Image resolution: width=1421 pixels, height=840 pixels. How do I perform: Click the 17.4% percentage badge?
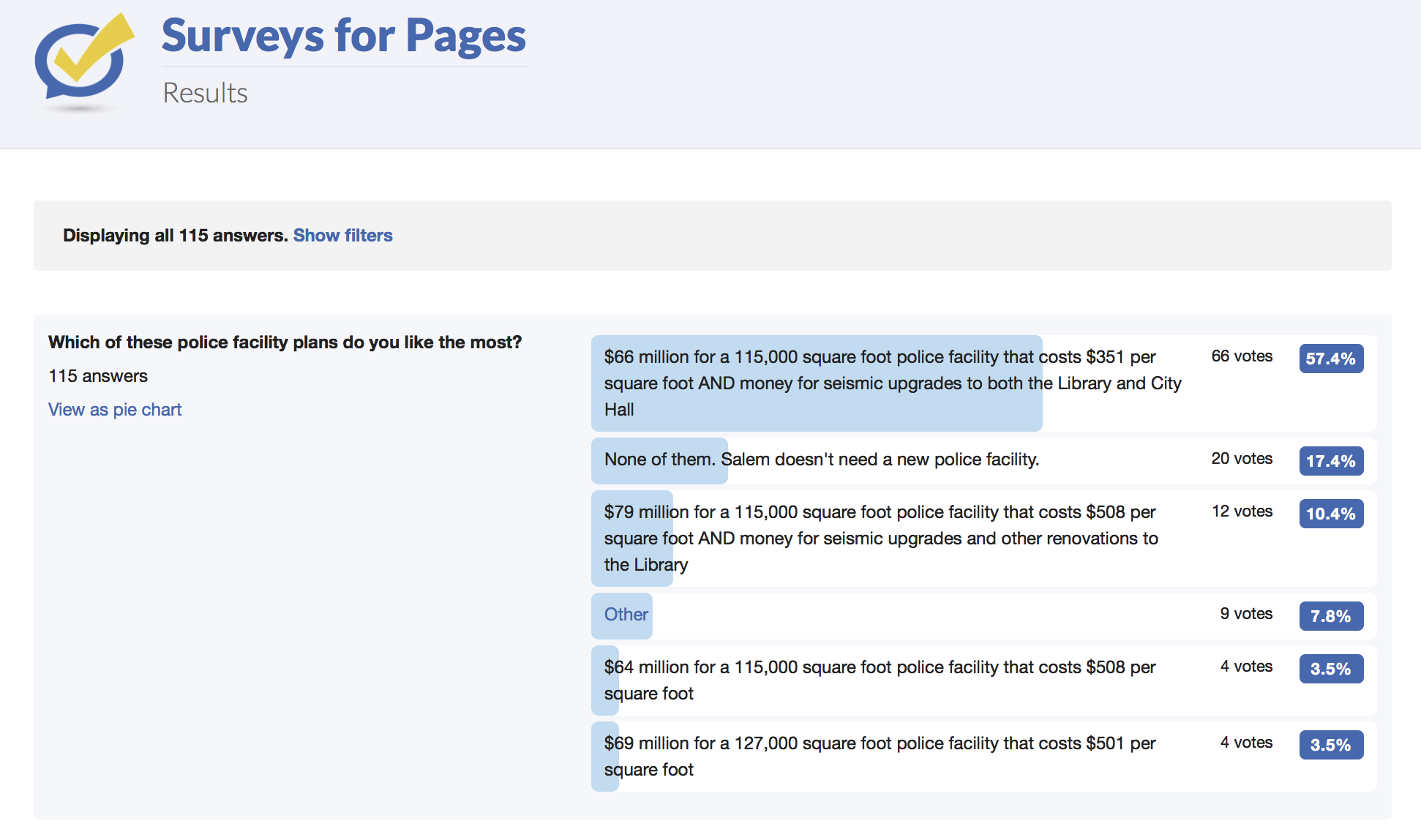[1330, 461]
